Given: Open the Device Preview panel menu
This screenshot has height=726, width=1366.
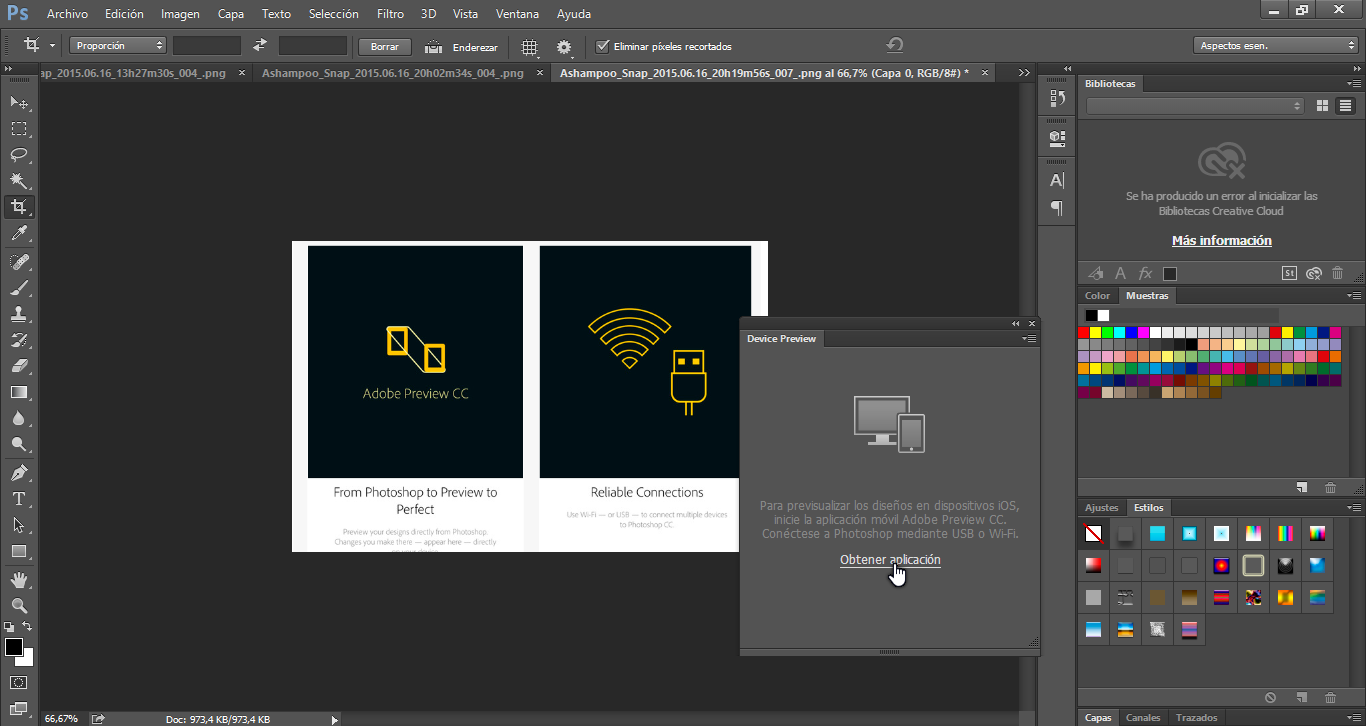Looking at the screenshot, I should (1030, 339).
